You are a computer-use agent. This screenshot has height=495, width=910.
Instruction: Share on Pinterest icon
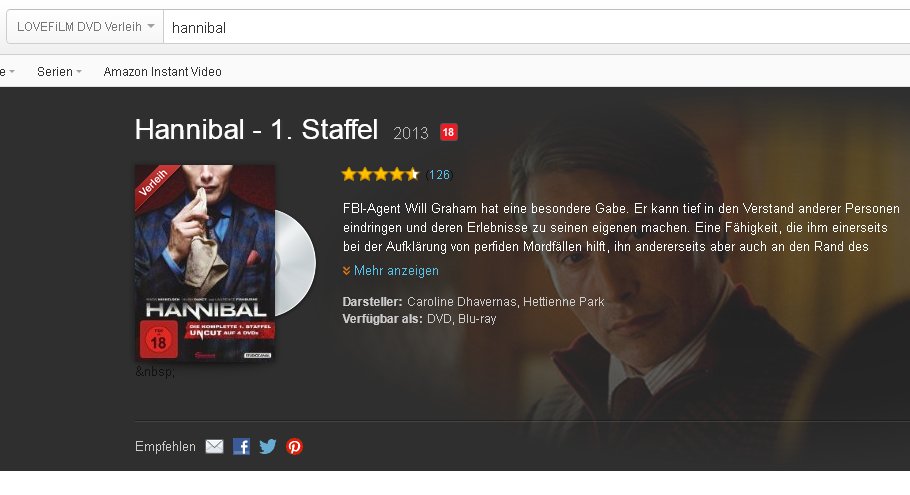click(294, 446)
